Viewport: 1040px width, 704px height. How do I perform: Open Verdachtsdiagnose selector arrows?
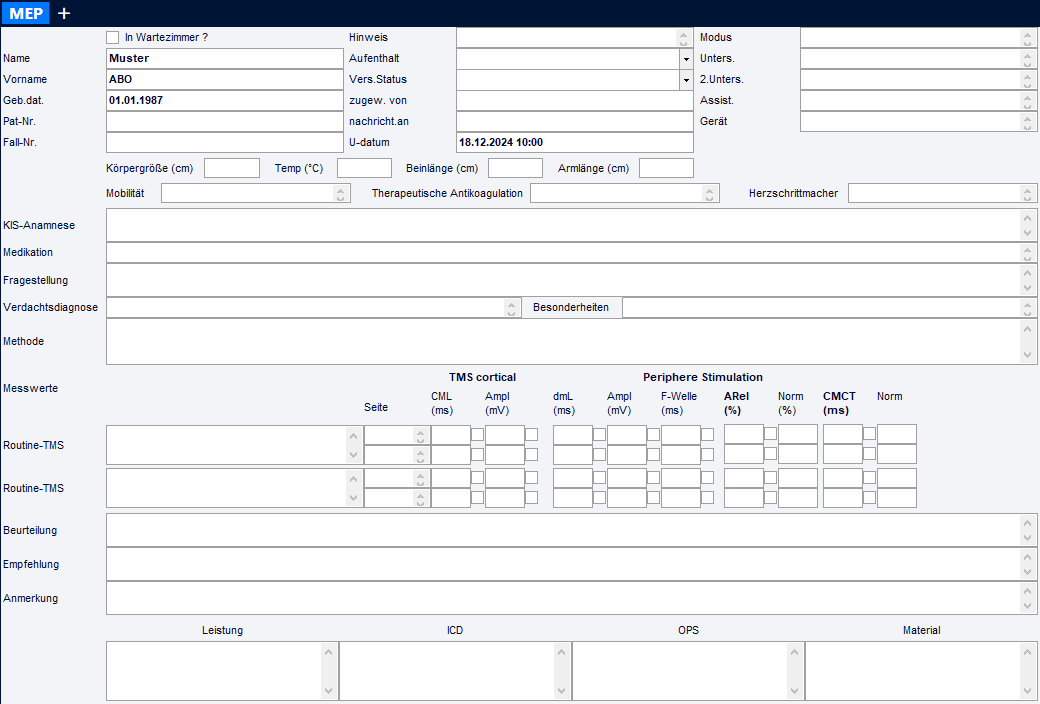(x=511, y=308)
